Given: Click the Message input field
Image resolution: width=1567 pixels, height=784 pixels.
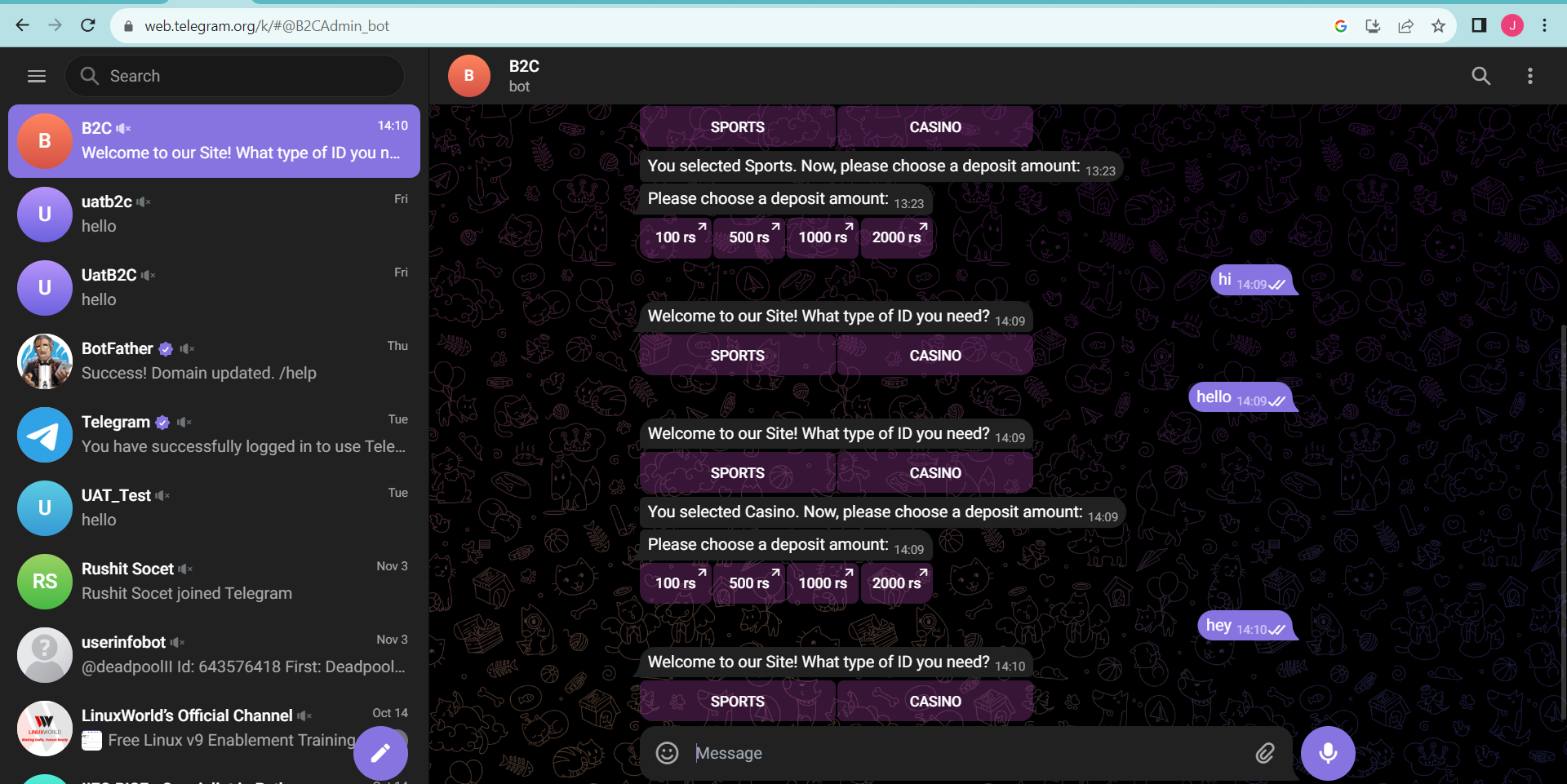Looking at the screenshot, I should pos(967,753).
